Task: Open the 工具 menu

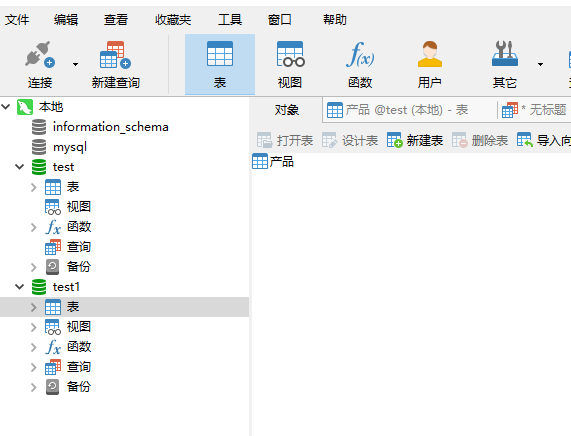Action: click(230, 19)
